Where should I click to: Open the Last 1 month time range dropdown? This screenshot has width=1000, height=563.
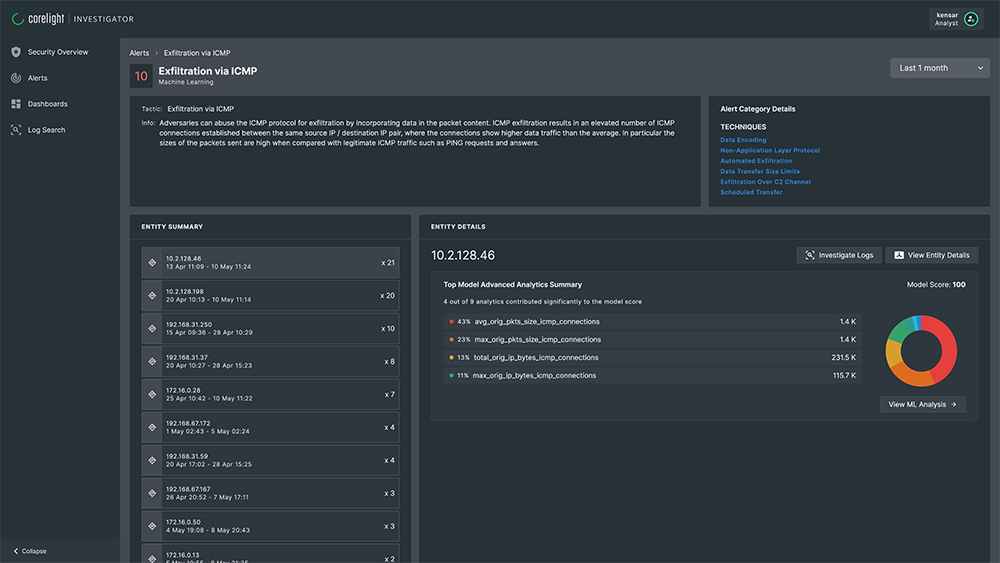(940, 68)
